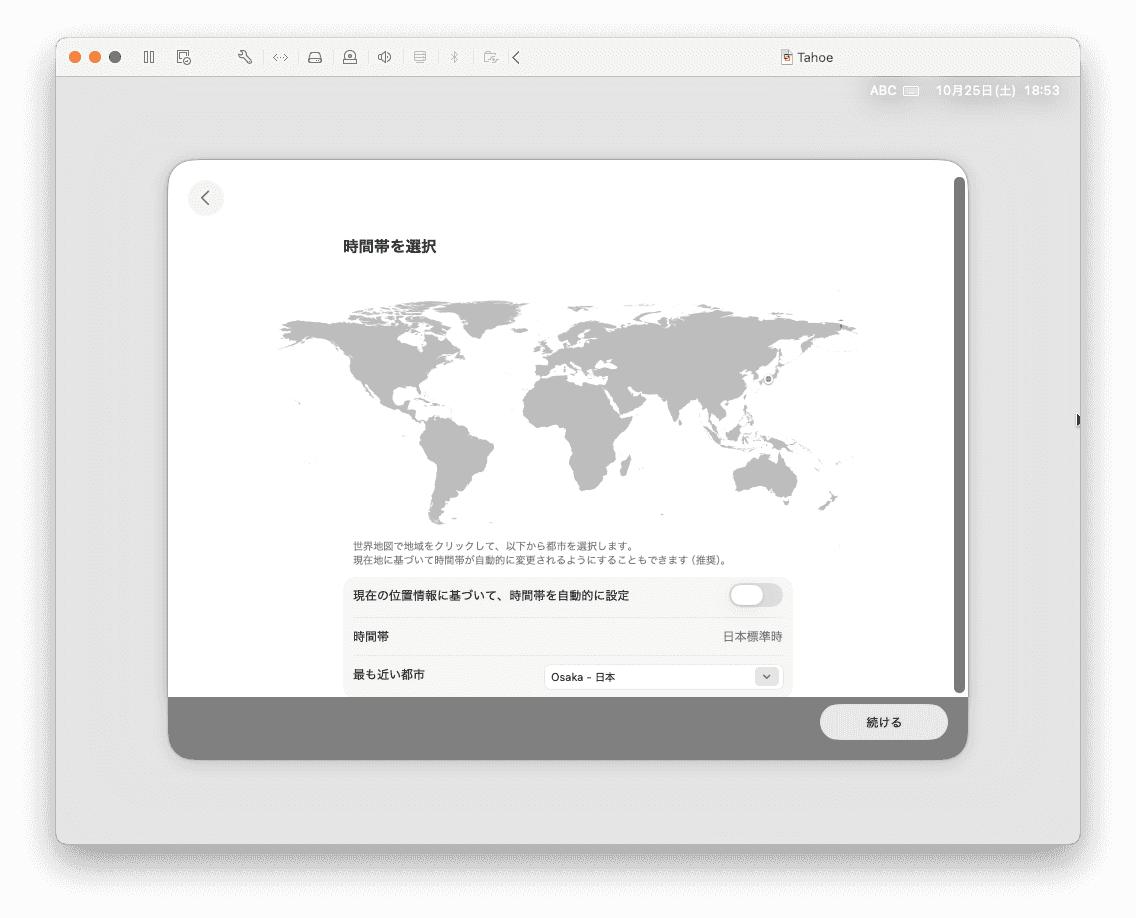This screenshot has height=918, width=1136.
Task: Click the date and time in menu bar
Action: pyautogui.click(x=996, y=90)
